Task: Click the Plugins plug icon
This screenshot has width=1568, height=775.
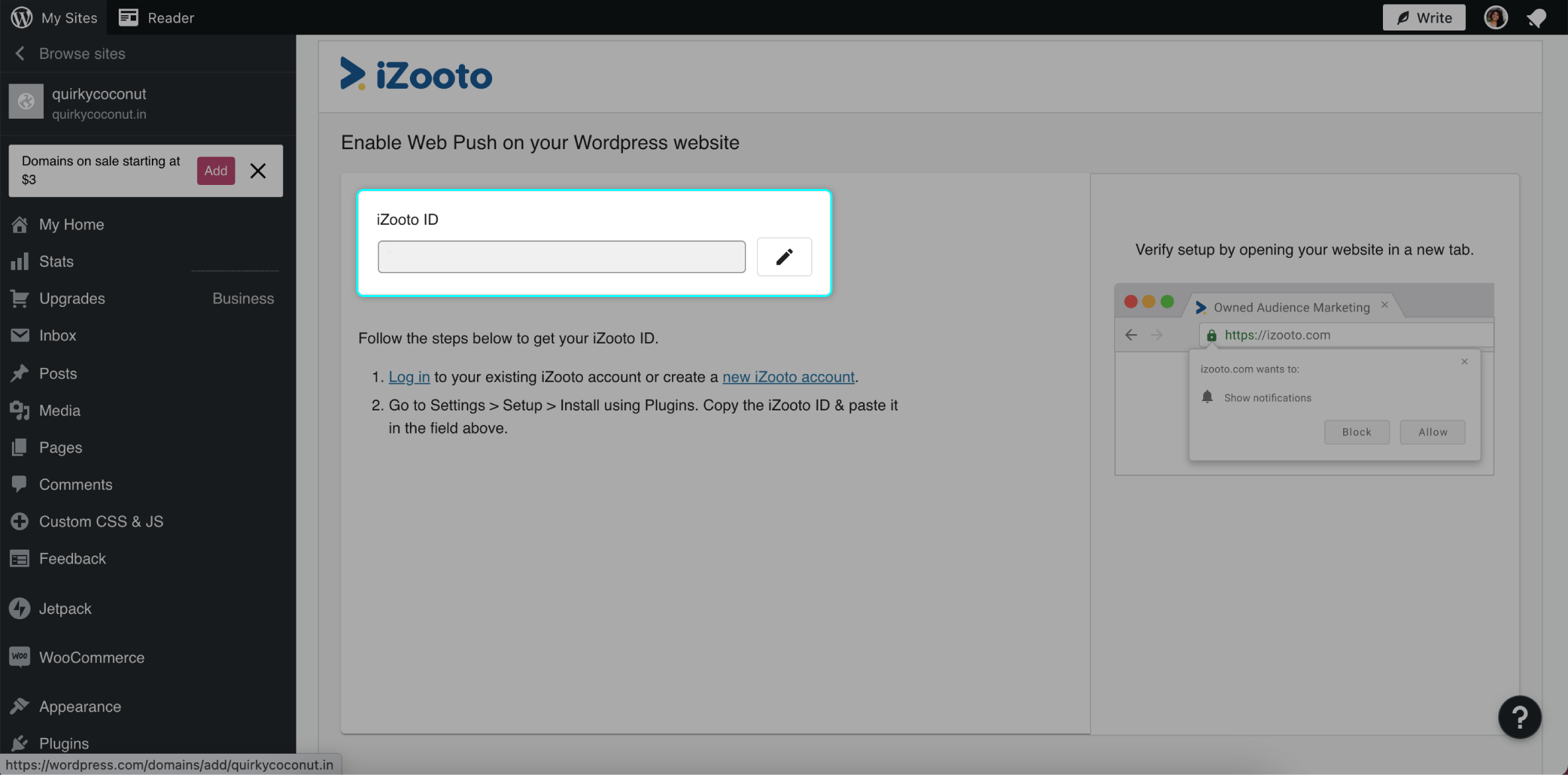Action: (19, 744)
